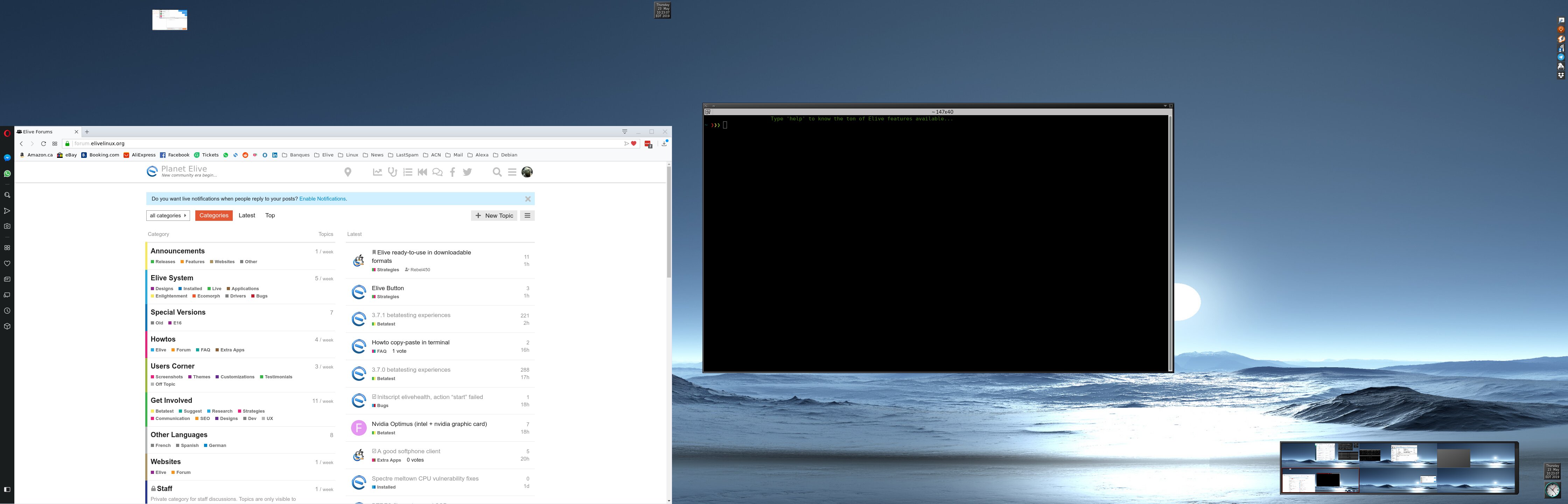Open the Amazon.ca bookmark
The image size is (1568, 504).
36,155
